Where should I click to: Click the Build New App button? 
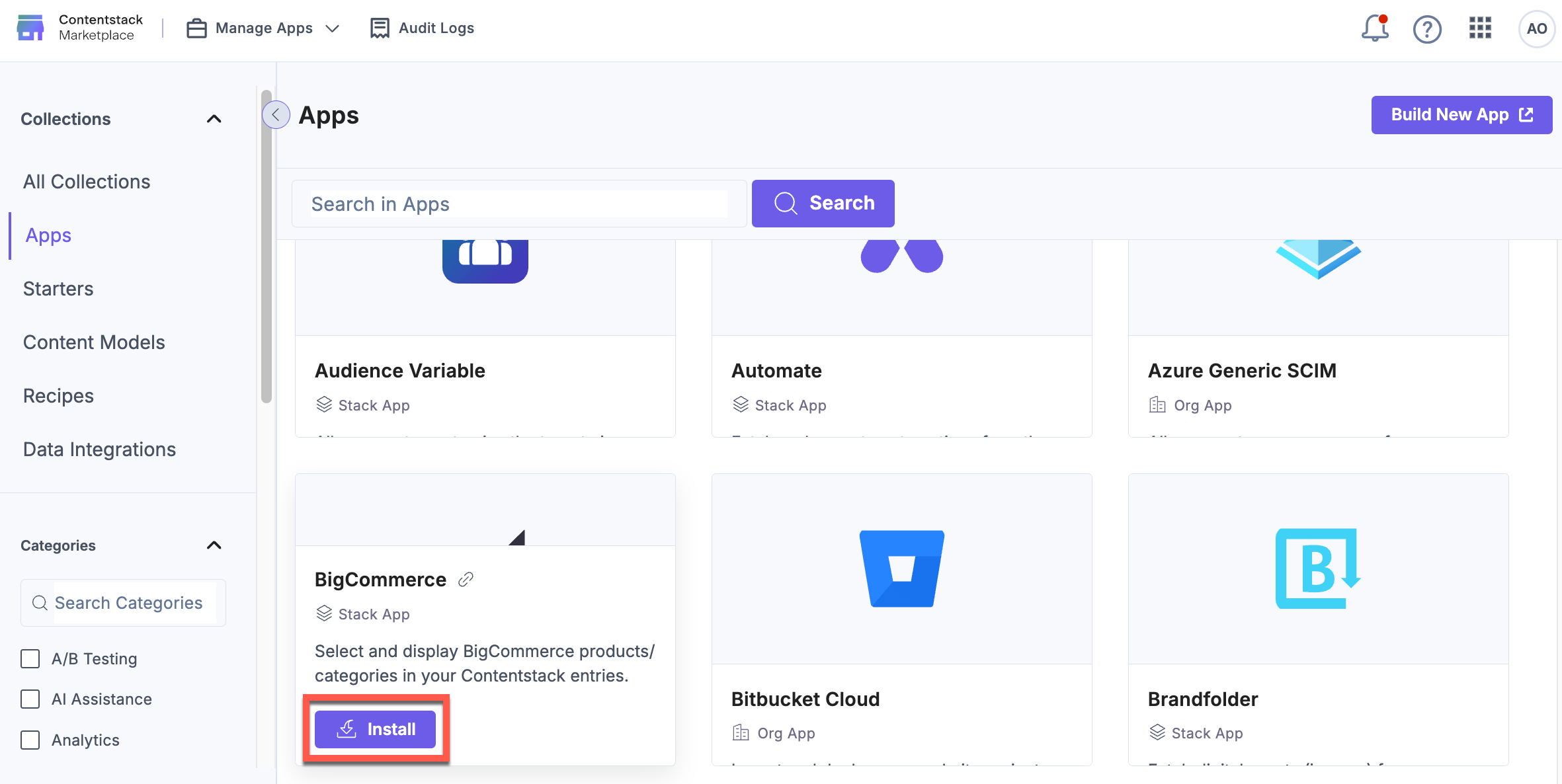1461,115
